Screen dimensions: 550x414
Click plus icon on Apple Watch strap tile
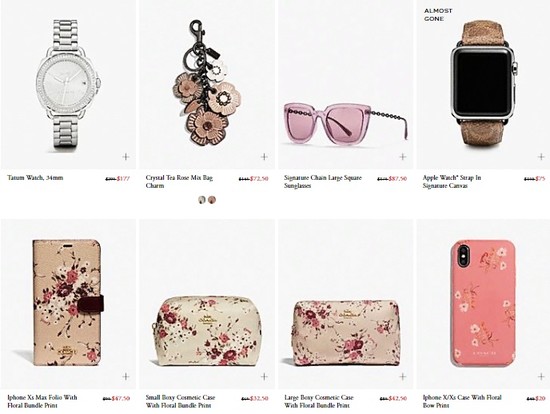coord(541,156)
